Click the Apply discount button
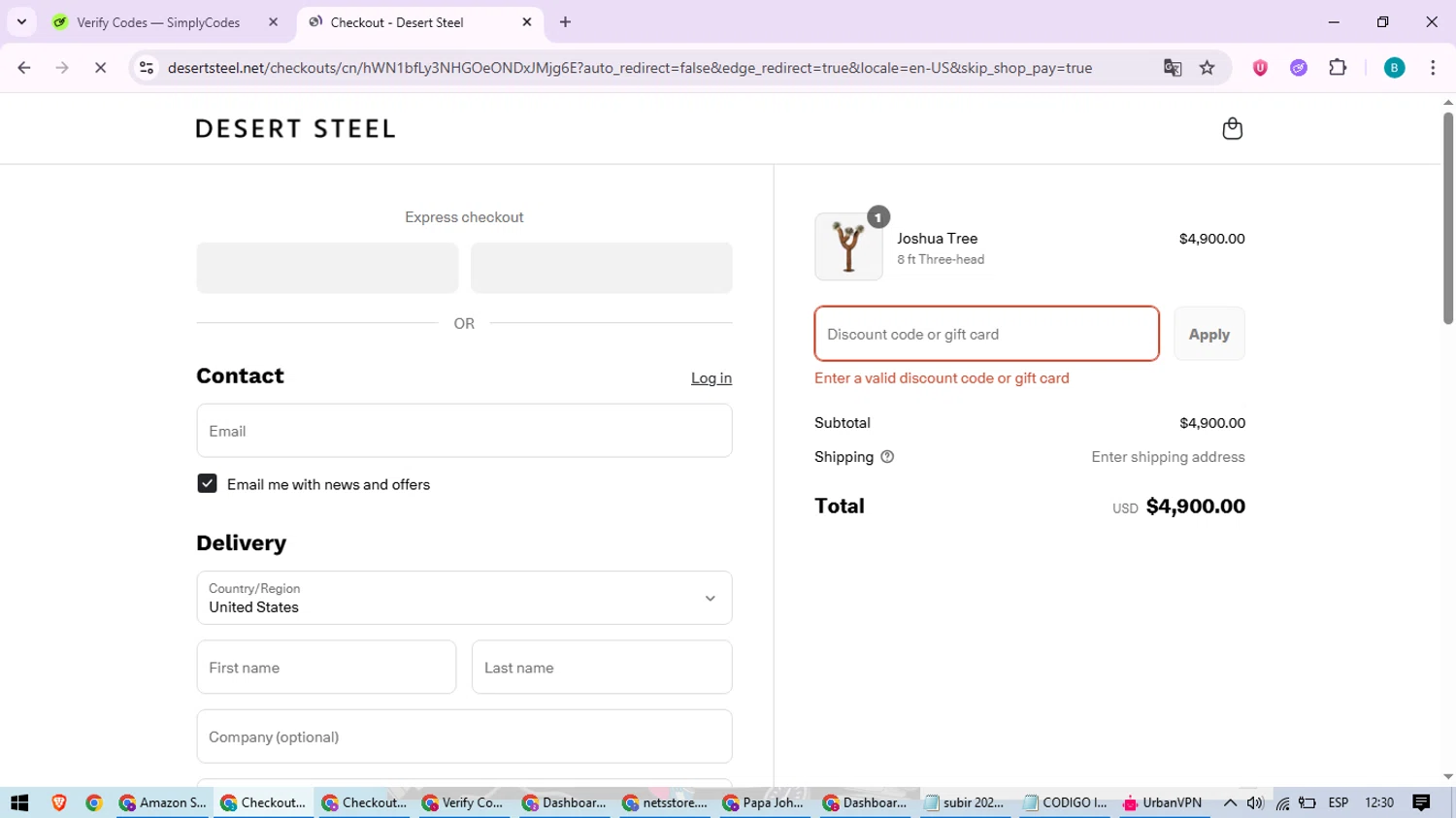This screenshot has height=818, width=1456. point(1209,334)
